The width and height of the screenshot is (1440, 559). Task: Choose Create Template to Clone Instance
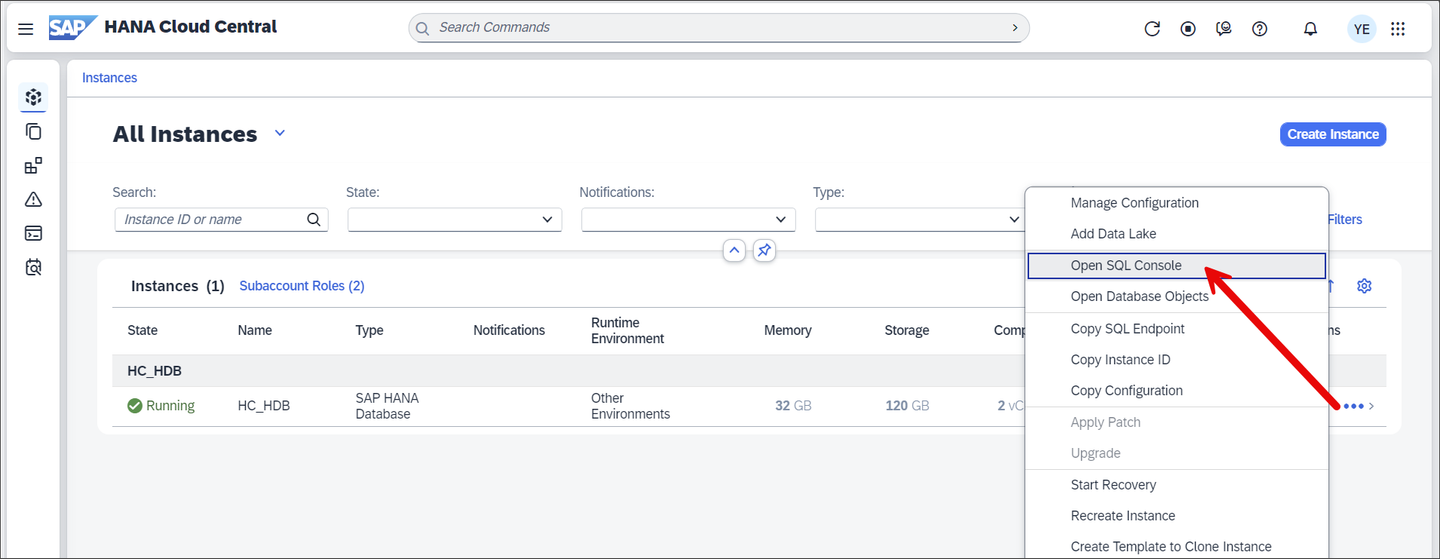point(1177,546)
